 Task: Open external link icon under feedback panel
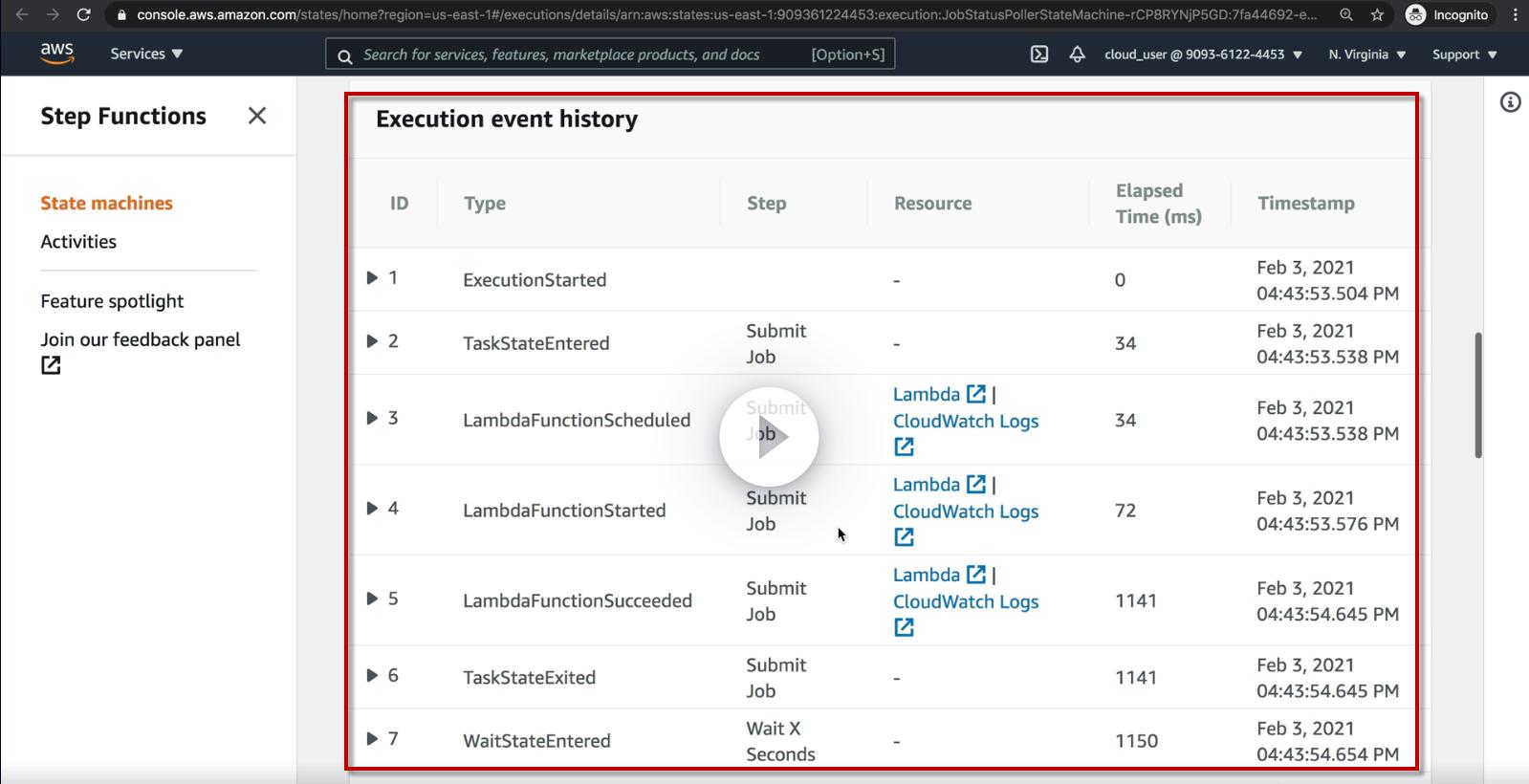coord(51,365)
